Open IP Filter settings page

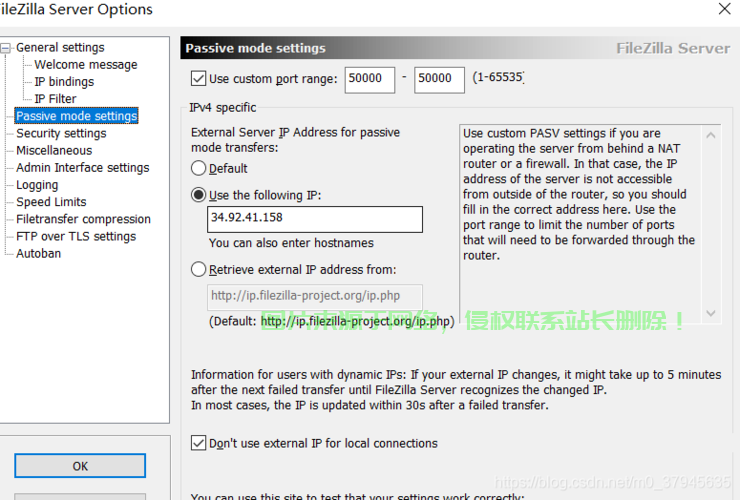pyautogui.click(x=55, y=99)
